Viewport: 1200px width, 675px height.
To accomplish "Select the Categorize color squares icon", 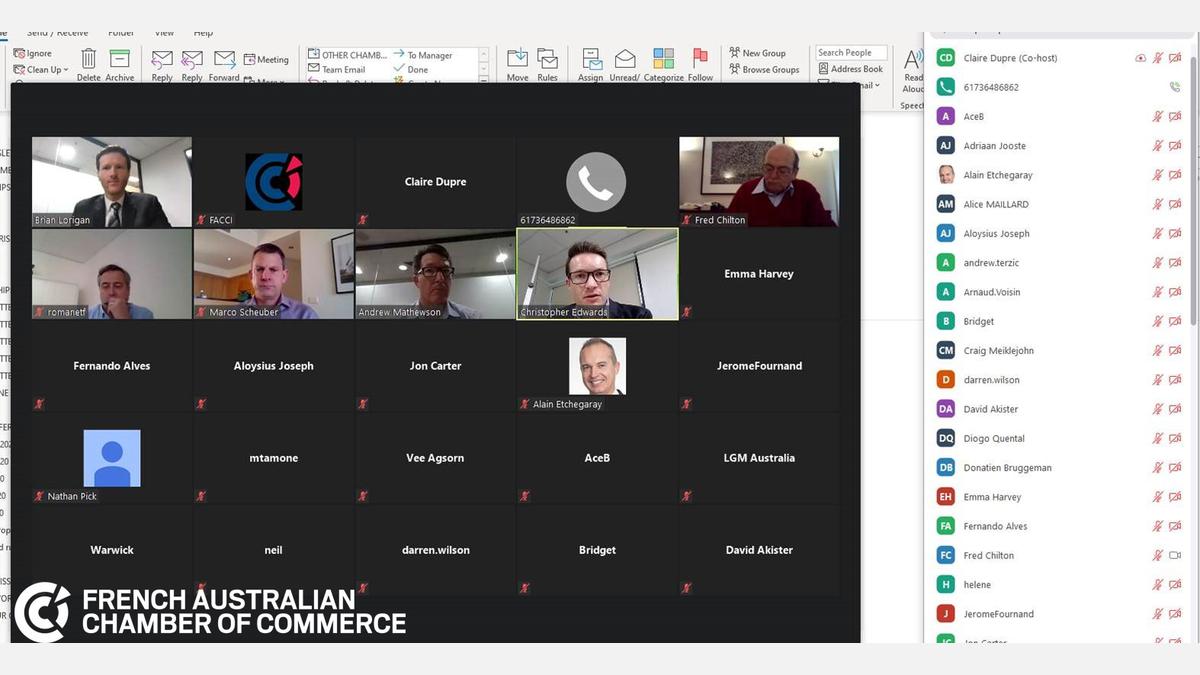I will pyautogui.click(x=663, y=60).
